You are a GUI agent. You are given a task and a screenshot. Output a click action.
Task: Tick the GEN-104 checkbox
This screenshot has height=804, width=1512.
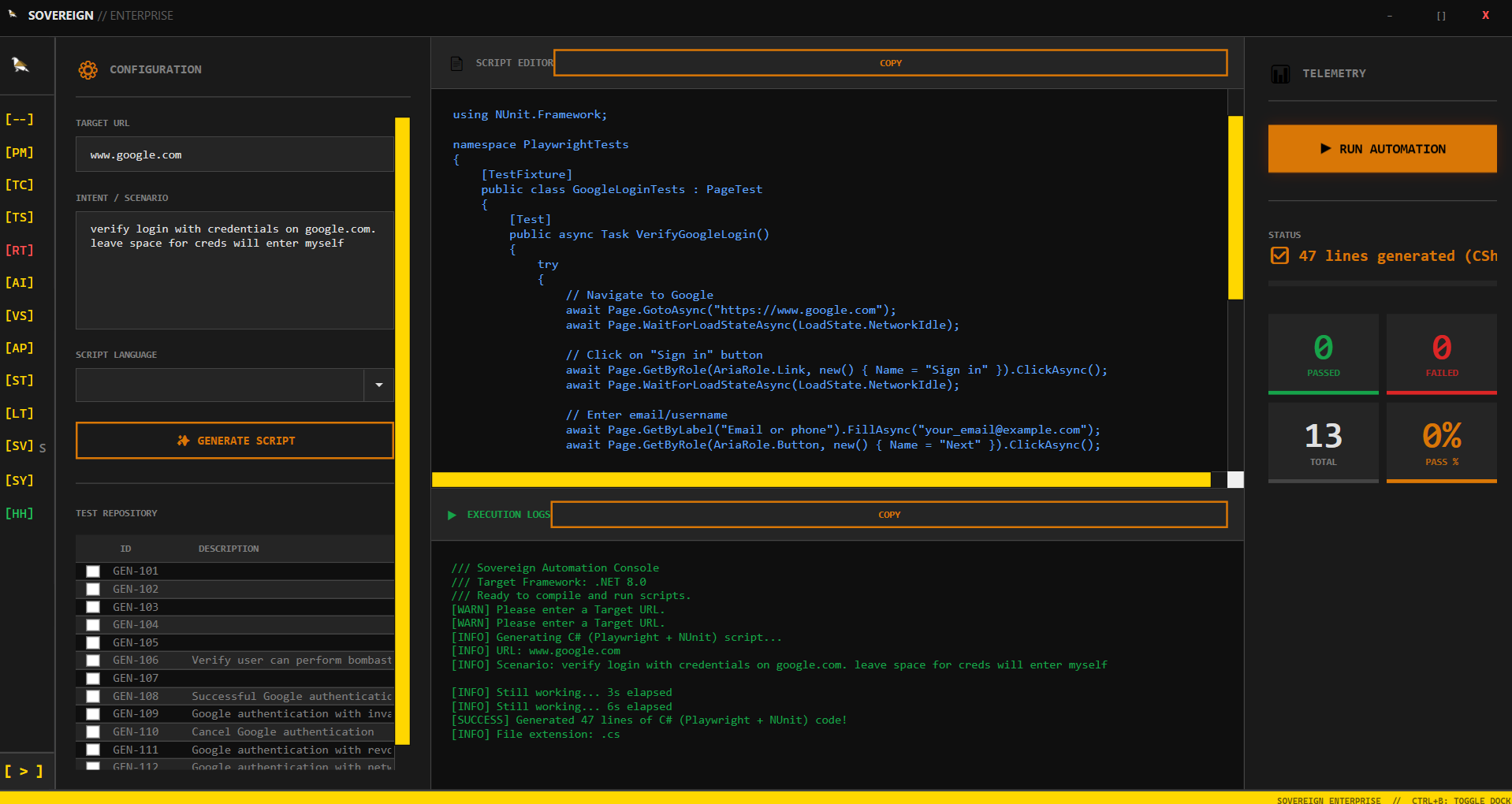coord(93,625)
